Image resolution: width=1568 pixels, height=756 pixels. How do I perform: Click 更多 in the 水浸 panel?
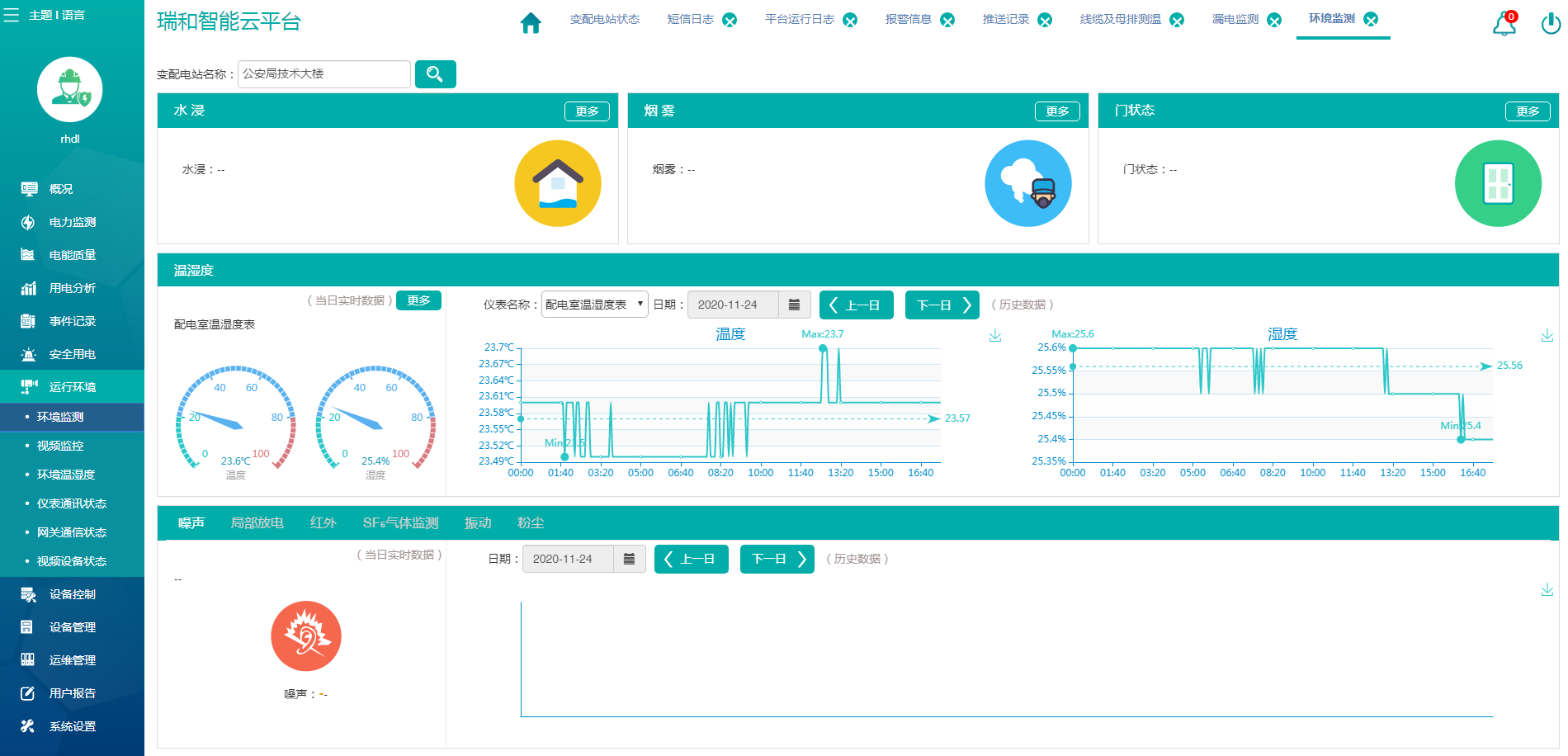[x=587, y=111]
